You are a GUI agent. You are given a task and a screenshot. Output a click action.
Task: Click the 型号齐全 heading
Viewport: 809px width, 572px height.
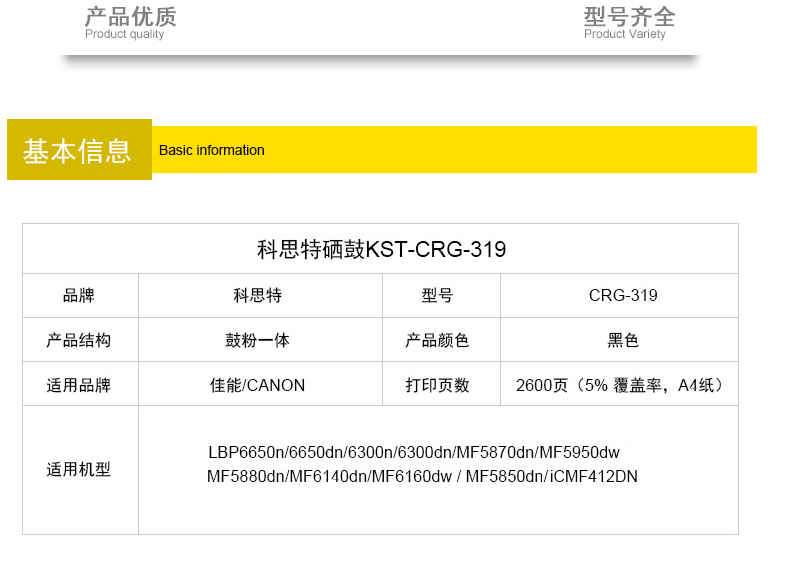[629, 17]
